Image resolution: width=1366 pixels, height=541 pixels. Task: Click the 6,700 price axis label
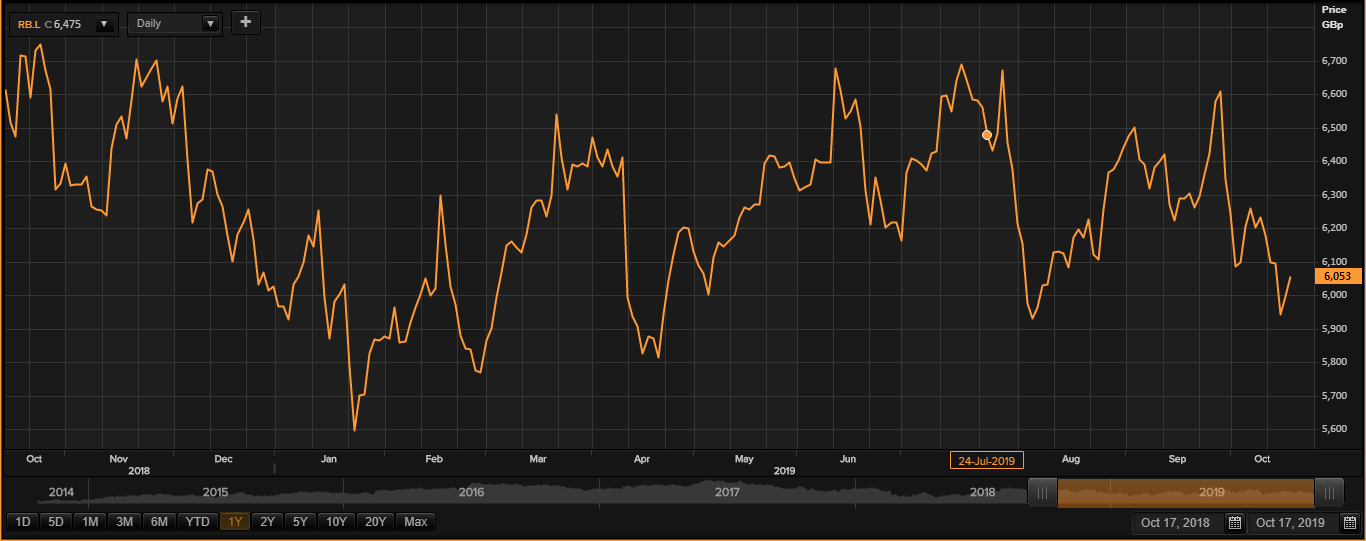point(1334,60)
